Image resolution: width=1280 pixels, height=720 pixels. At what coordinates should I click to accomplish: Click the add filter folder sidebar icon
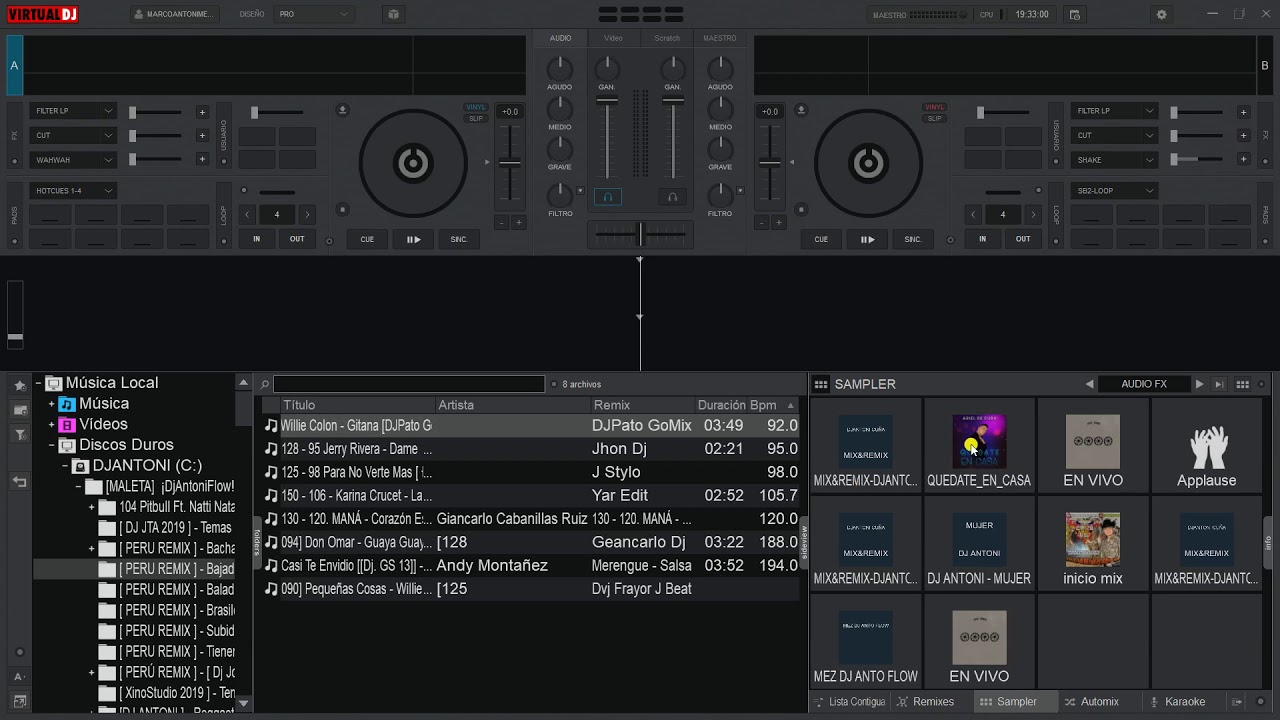click(x=19, y=435)
